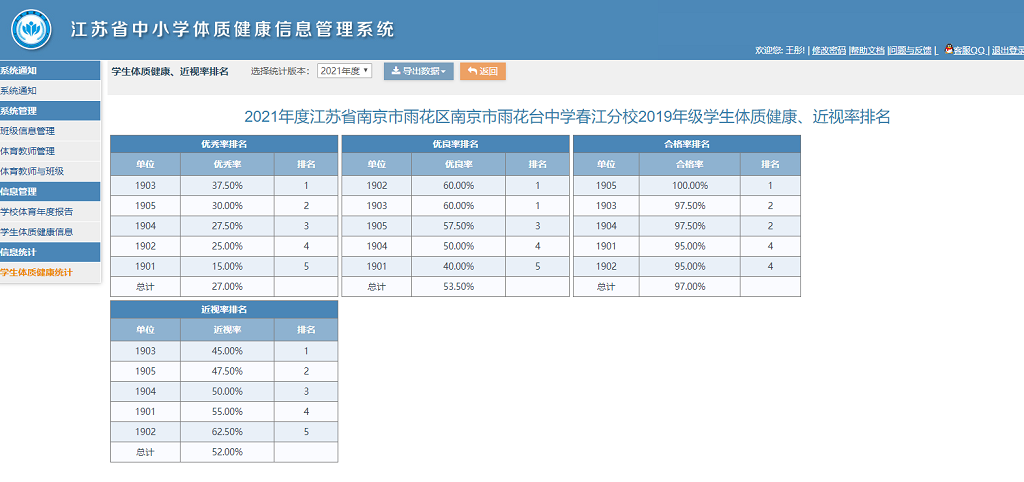Click 退出登录 logout link
This screenshot has width=1024, height=482.
point(1008,50)
